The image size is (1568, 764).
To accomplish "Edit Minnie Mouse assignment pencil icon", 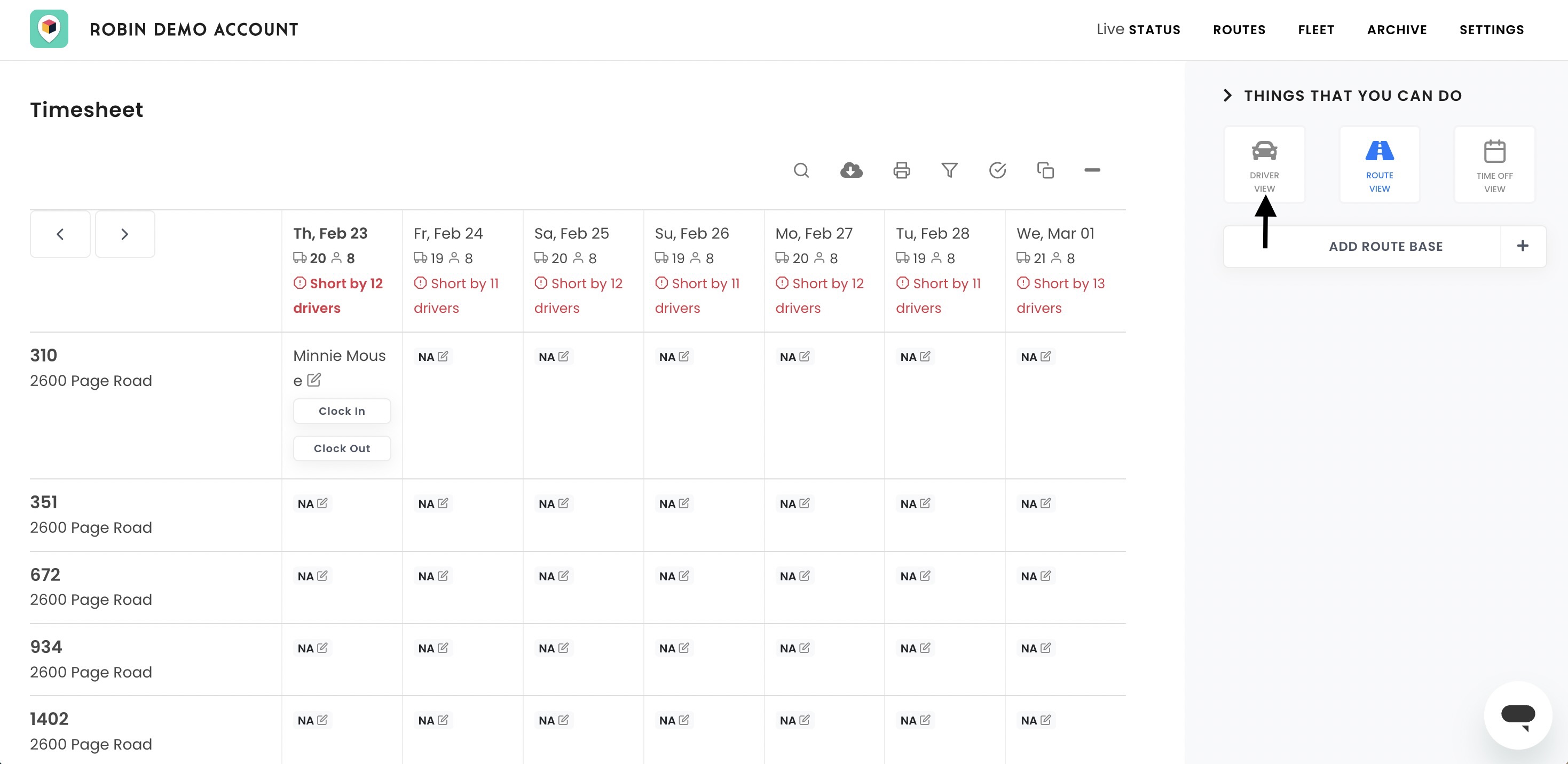I will click(314, 381).
